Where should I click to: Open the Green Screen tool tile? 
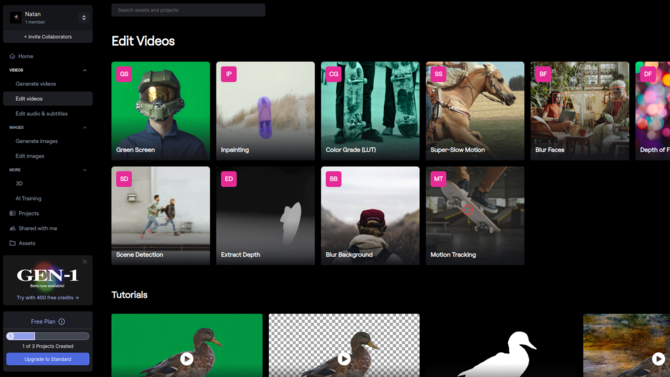coord(161,111)
